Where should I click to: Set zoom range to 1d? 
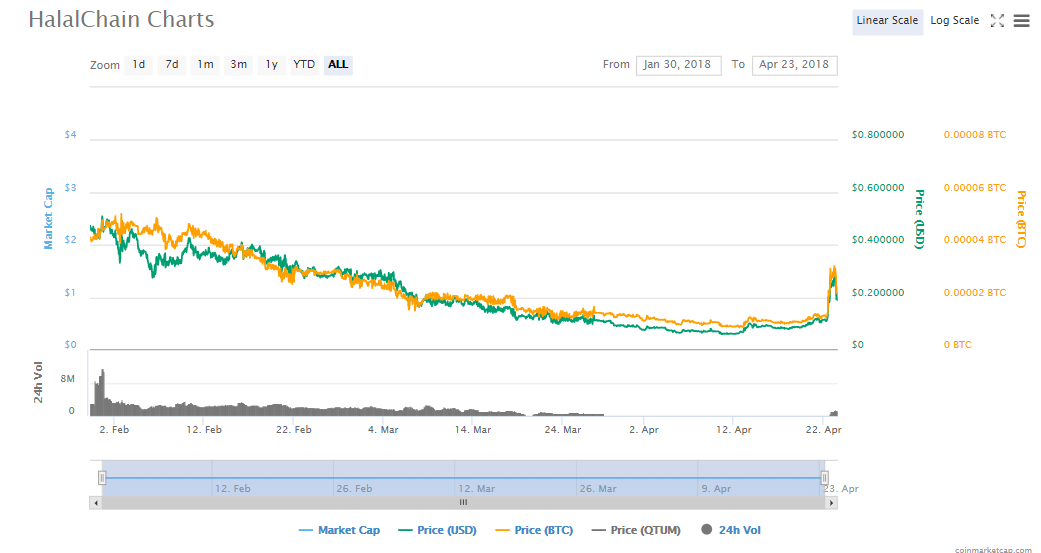(x=139, y=65)
